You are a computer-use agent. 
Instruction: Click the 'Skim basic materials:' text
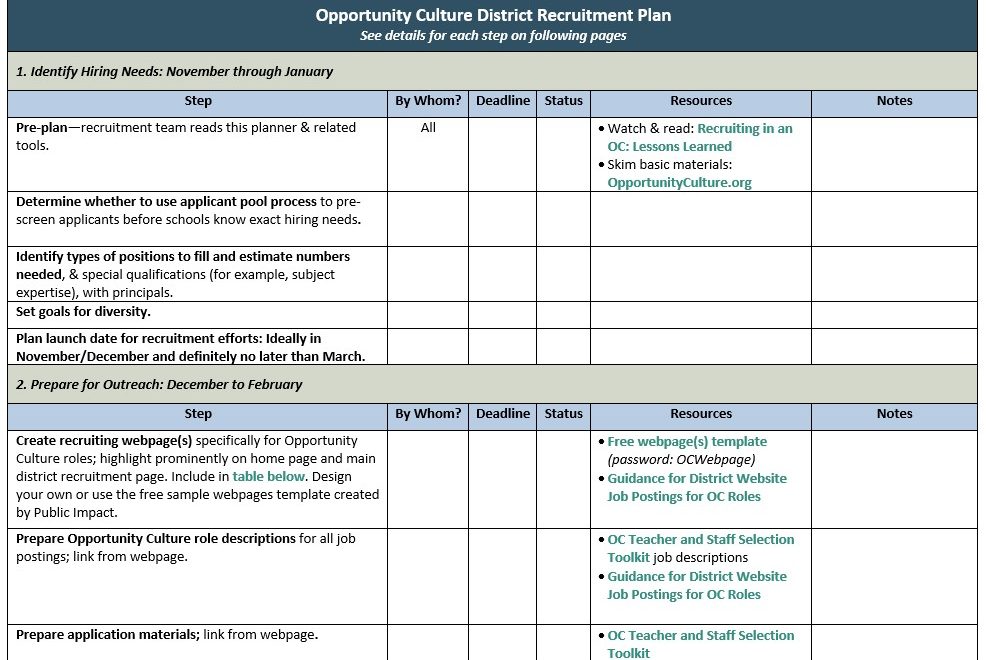[x=669, y=165]
